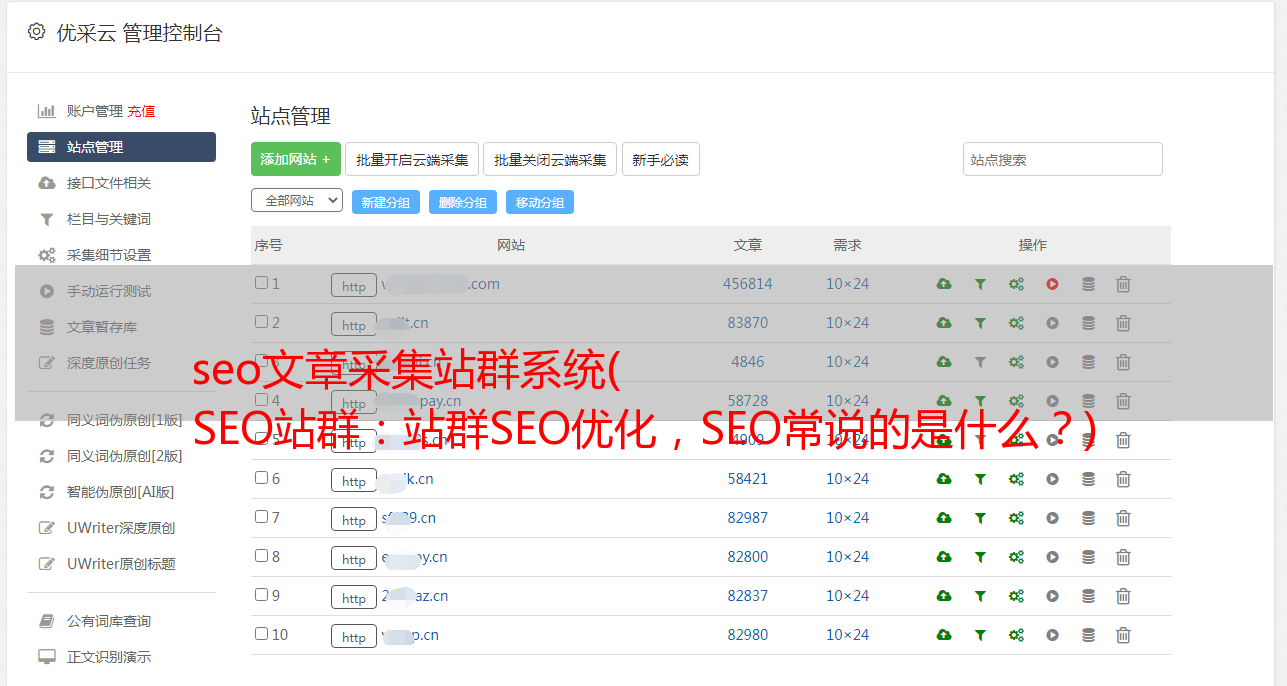The height and width of the screenshot is (686, 1287).
Task: Select 站点管理 sidebar item
Action: pyautogui.click(x=121, y=147)
